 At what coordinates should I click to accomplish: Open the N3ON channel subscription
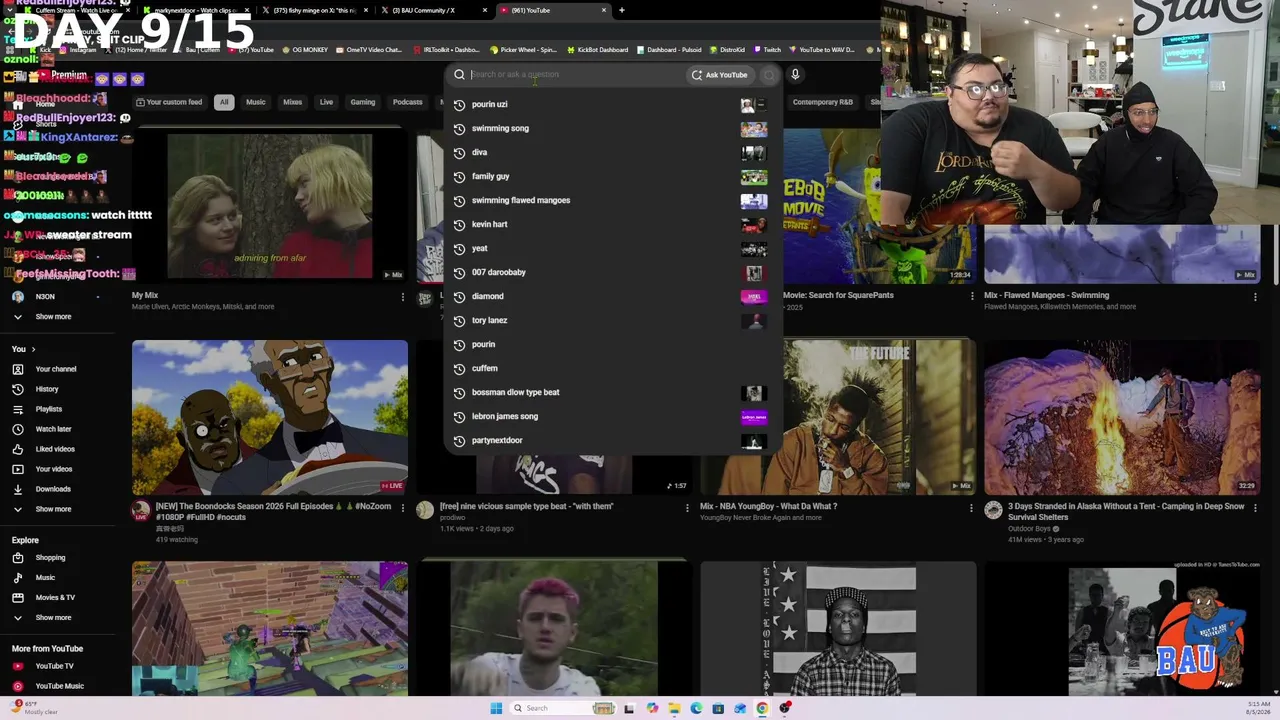click(x=45, y=297)
